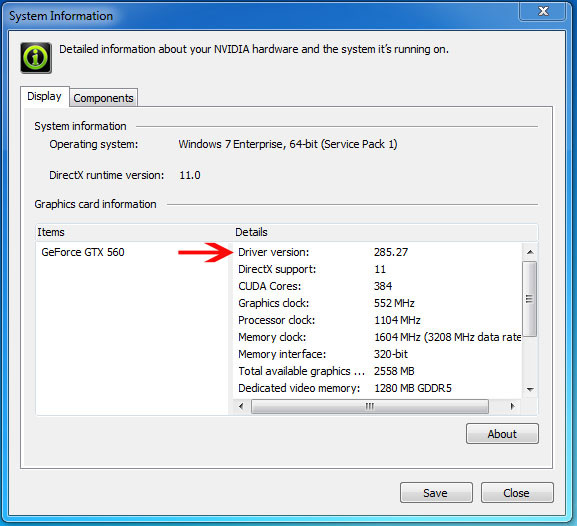Screen dimensions: 577x526
Task: Select the GeForce GTX 560 item
Action: [83, 252]
